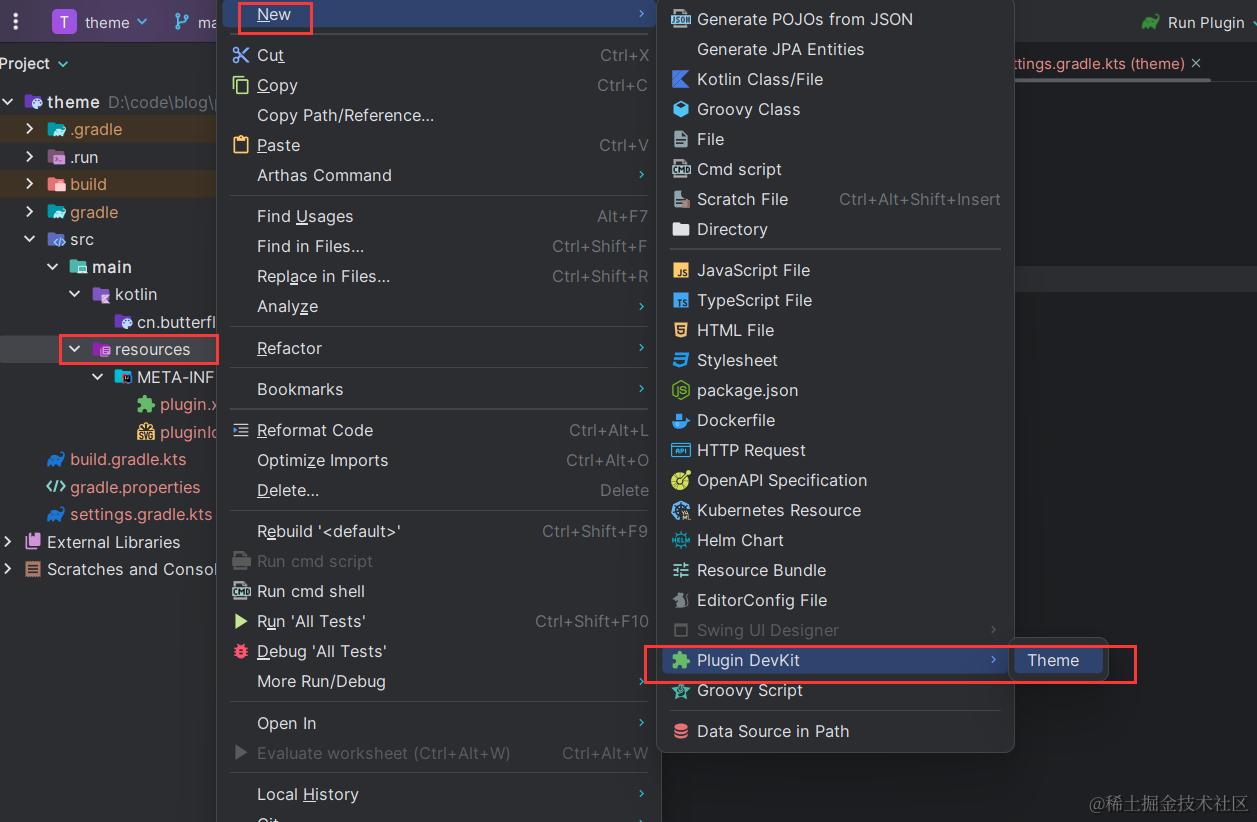The image size is (1257, 822).
Task: Click the JavaScript File icon
Action: (681, 270)
